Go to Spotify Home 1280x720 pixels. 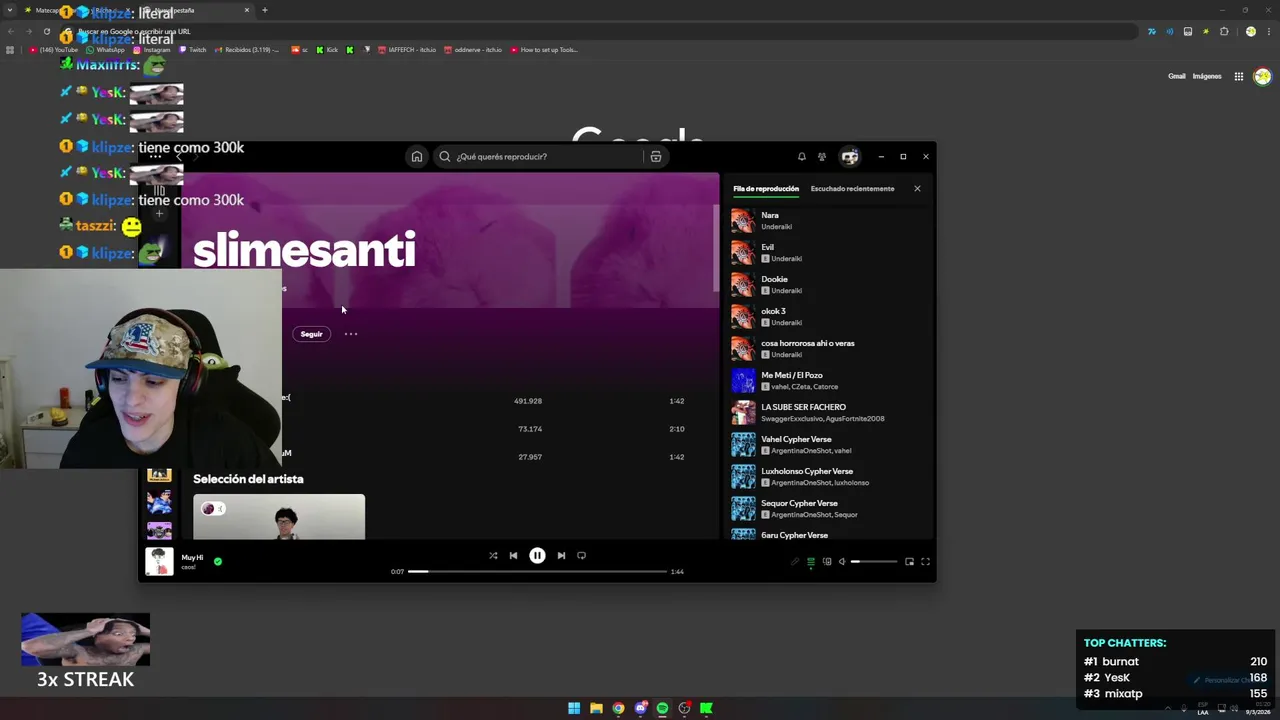point(417,156)
